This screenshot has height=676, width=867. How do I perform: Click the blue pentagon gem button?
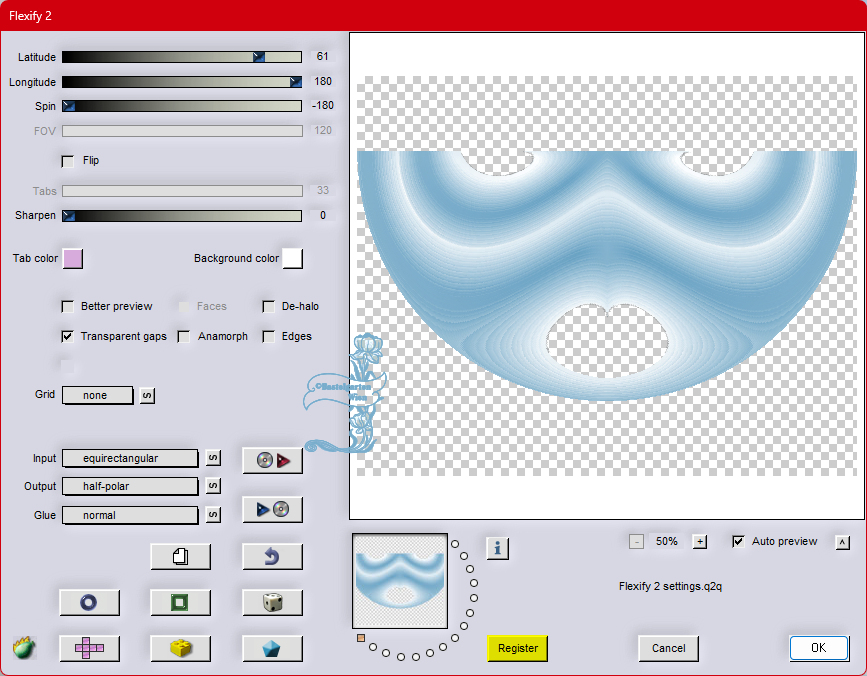click(272, 648)
